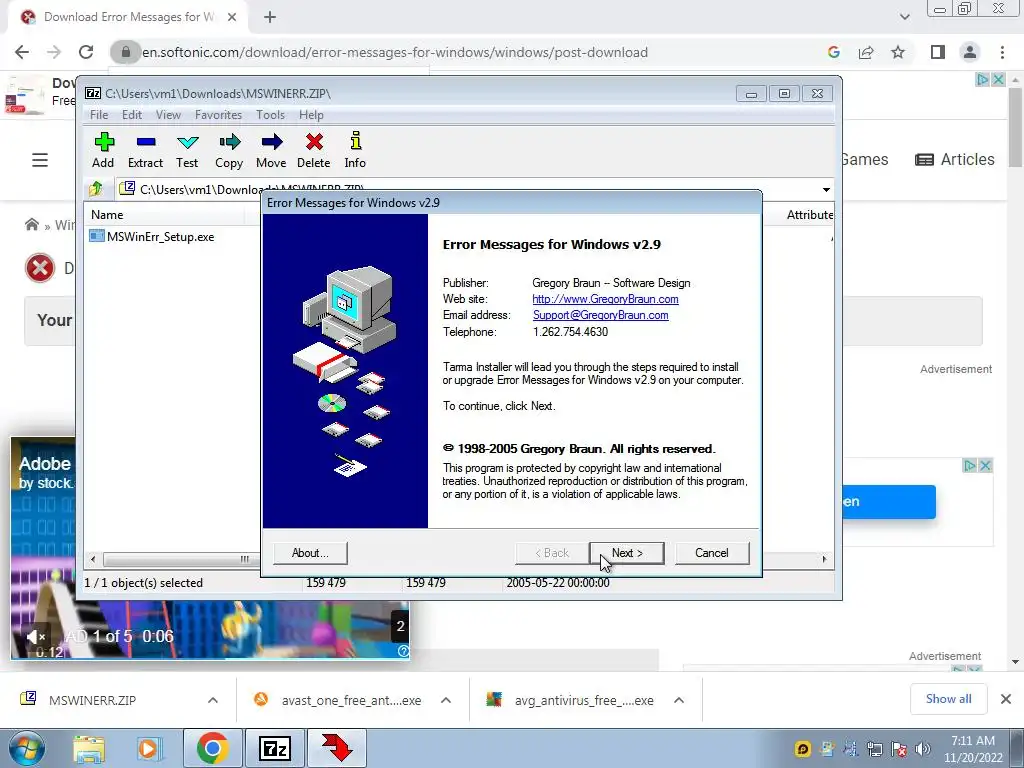Click the 7-Zip horizontal scrollbar thumb
The width and height of the screenshot is (1024, 768).
(180, 559)
